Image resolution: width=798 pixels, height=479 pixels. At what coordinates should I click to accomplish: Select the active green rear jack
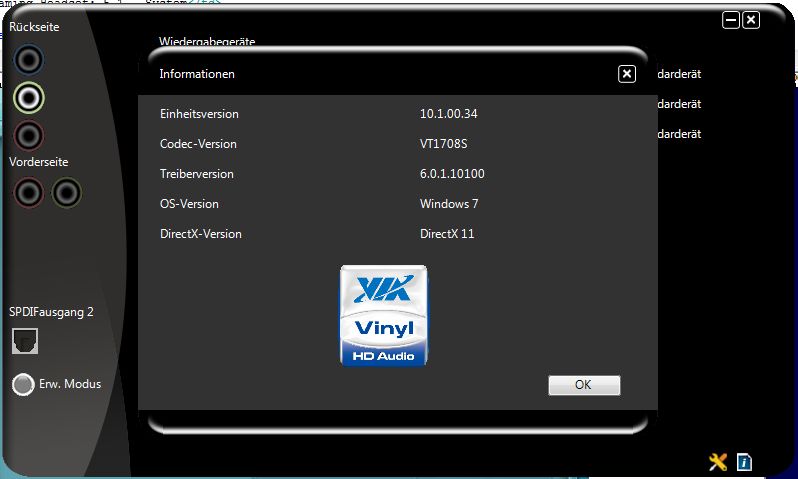tap(28, 98)
